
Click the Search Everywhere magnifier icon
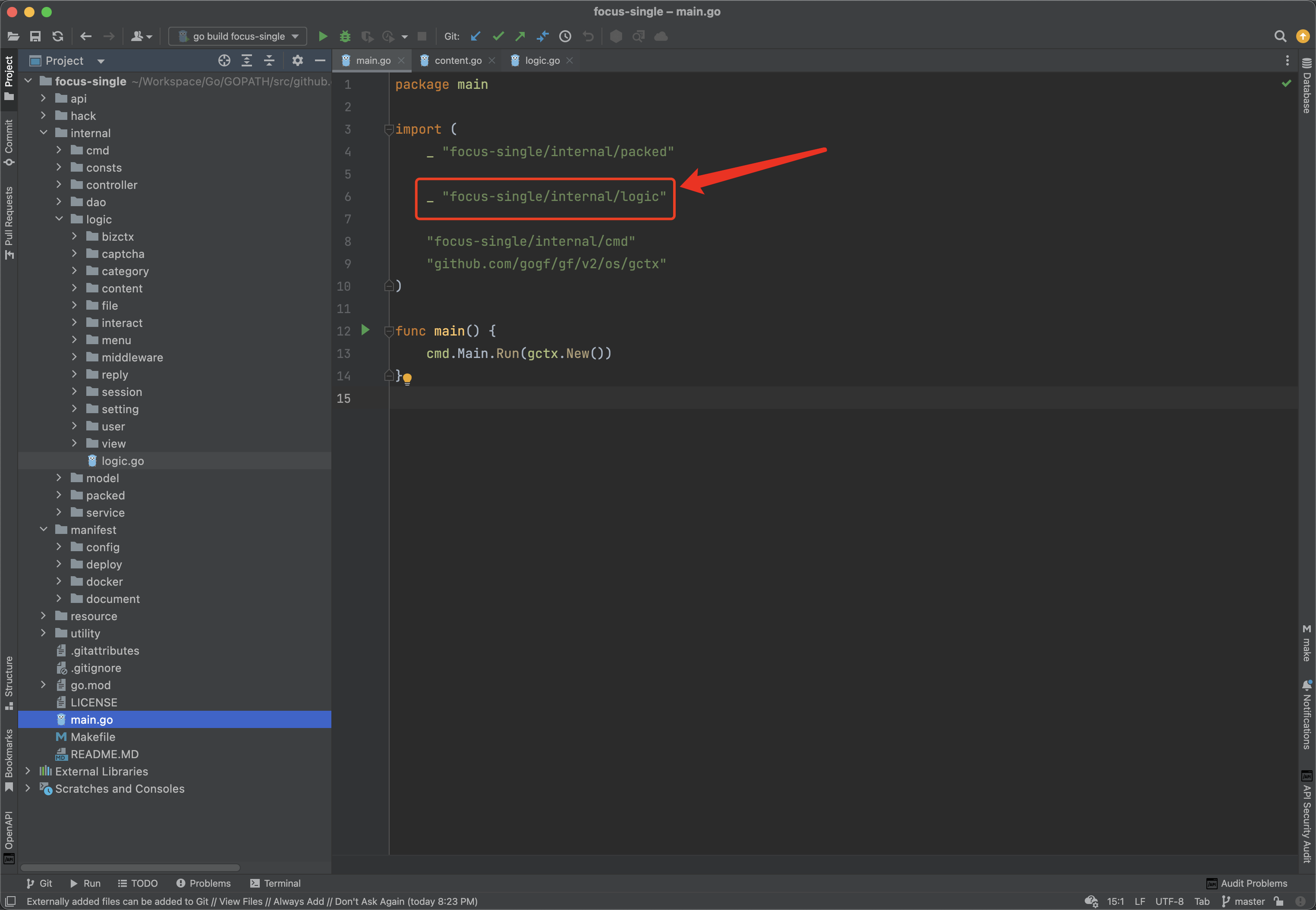1280,37
